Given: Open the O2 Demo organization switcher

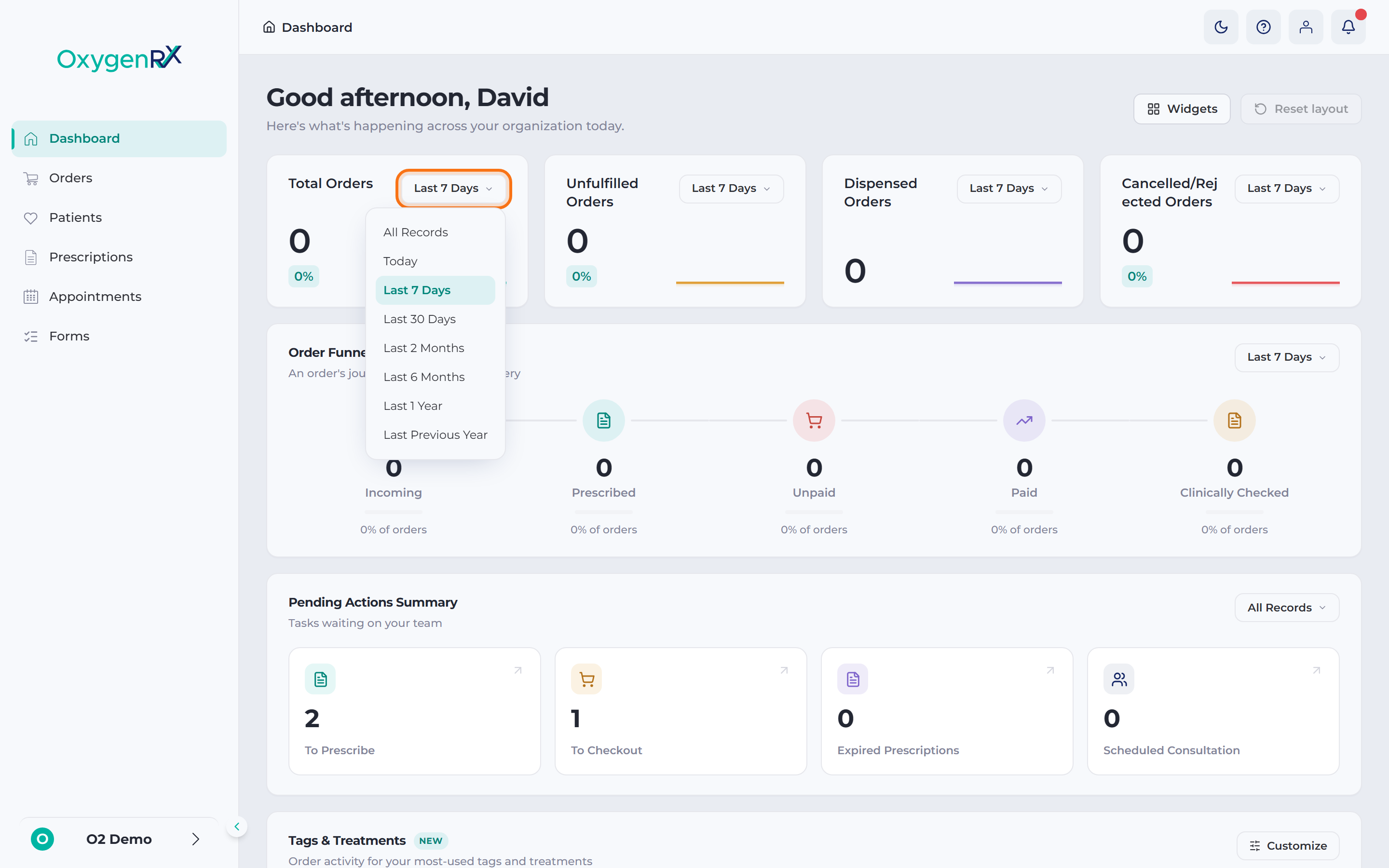Looking at the screenshot, I should tap(119, 839).
